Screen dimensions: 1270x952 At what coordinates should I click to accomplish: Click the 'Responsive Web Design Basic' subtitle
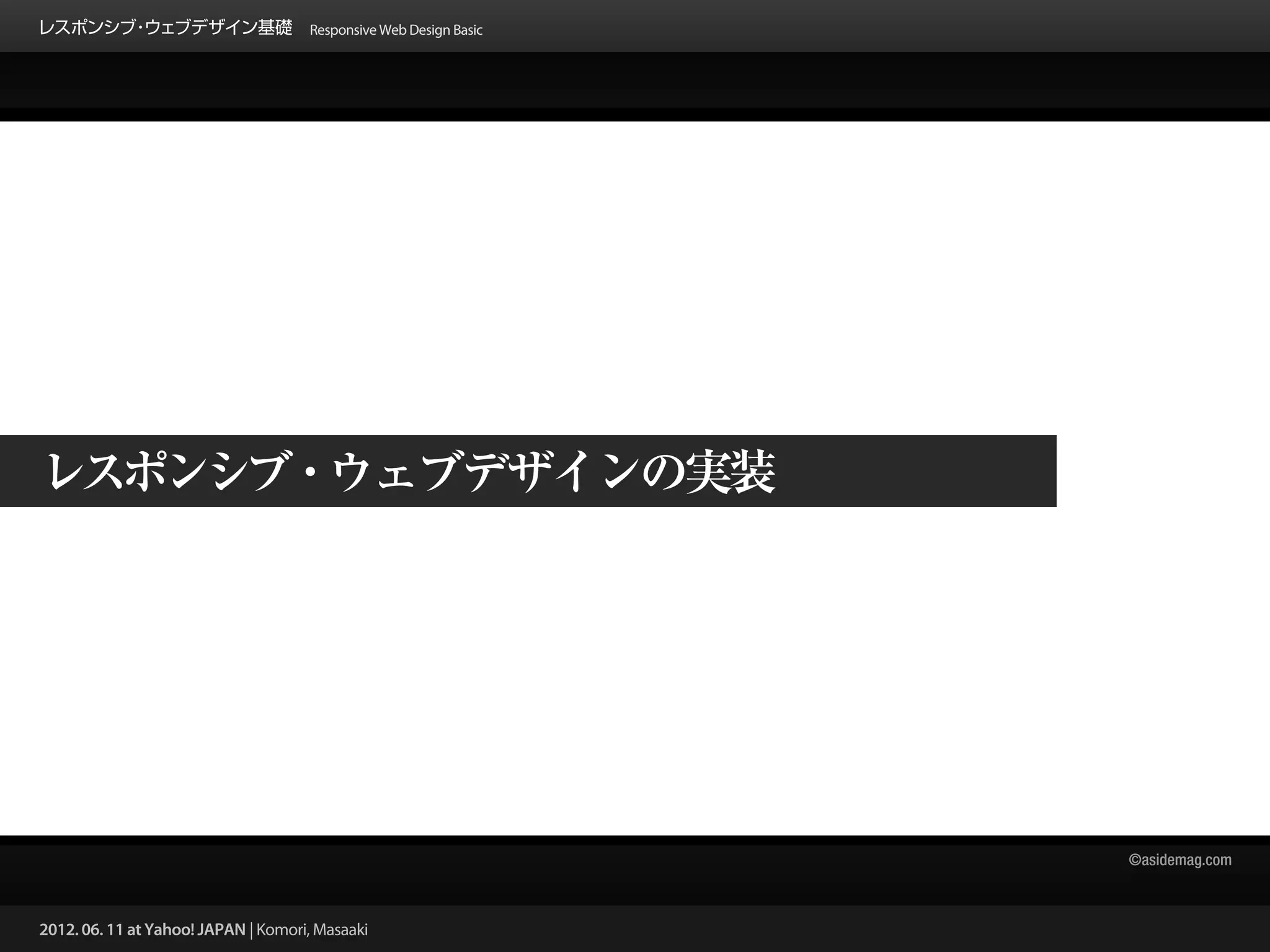pyautogui.click(x=396, y=30)
